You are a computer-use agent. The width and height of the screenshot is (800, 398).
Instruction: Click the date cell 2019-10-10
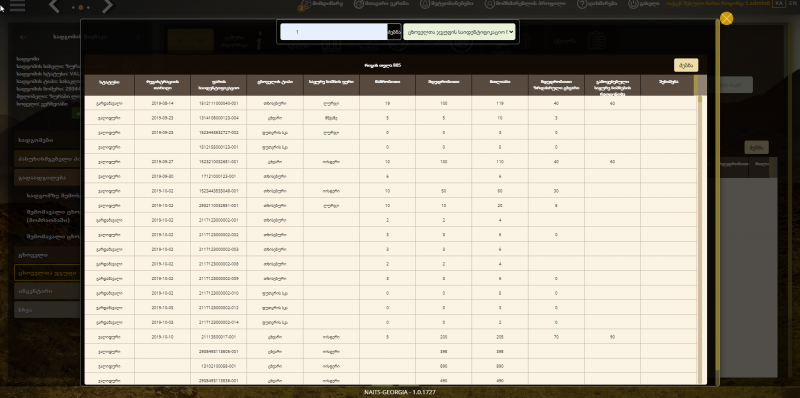(x=162, y=337)
